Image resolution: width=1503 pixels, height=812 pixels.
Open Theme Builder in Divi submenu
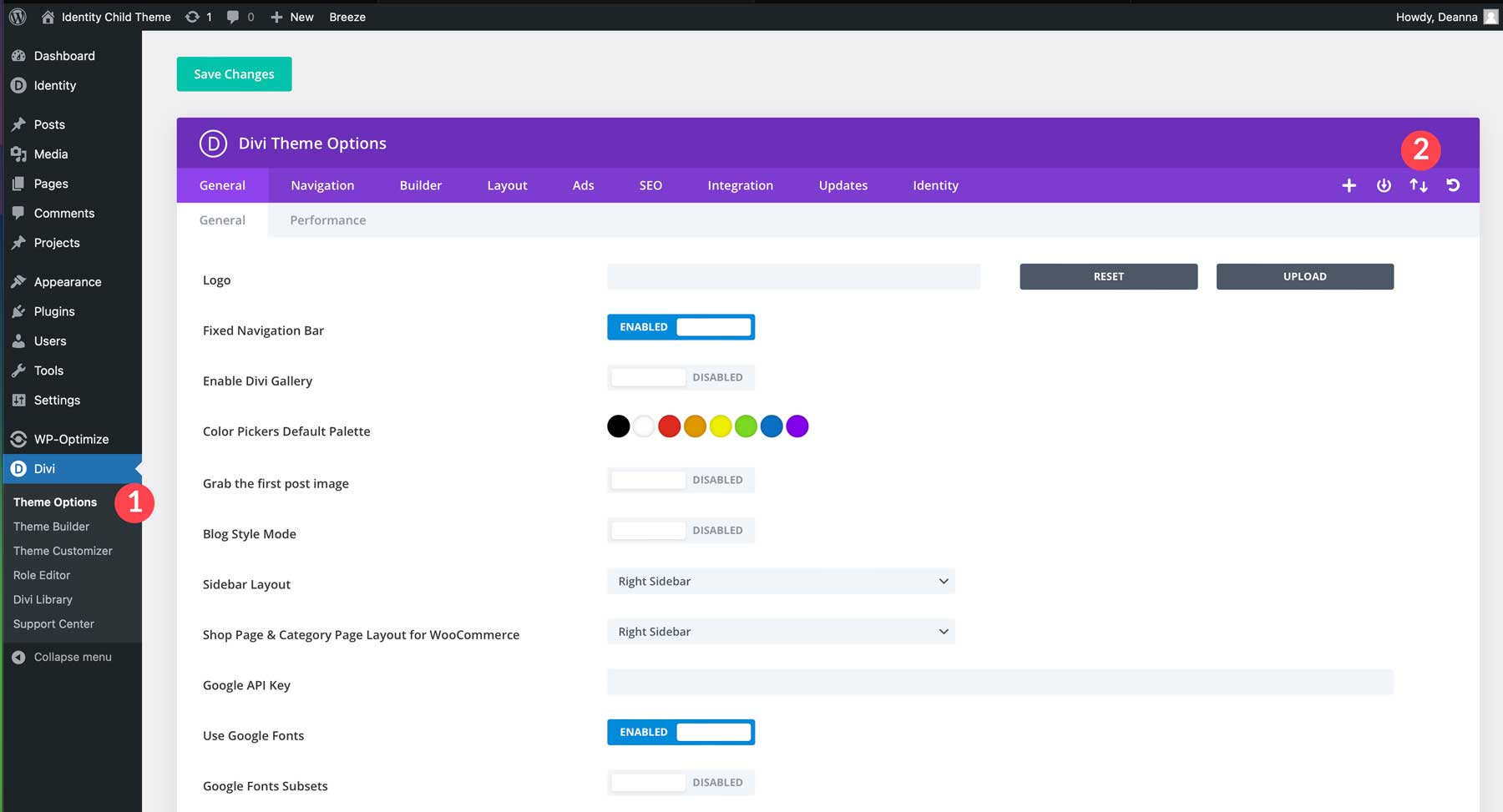point(51,527)
